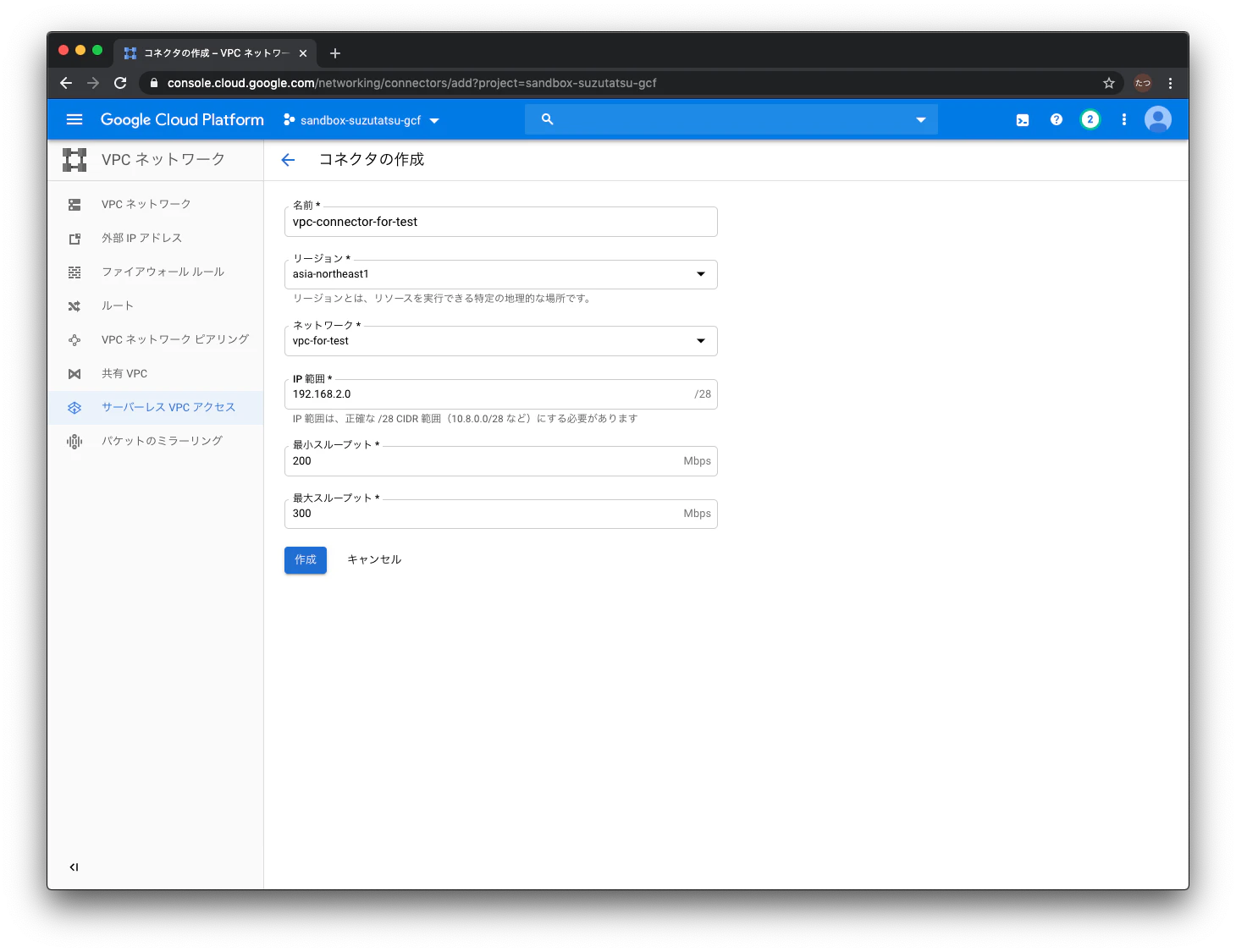This screenshot has height=952, width=1236.
Task: Click the IP 範囲 input field
Action: pos(501,394)
